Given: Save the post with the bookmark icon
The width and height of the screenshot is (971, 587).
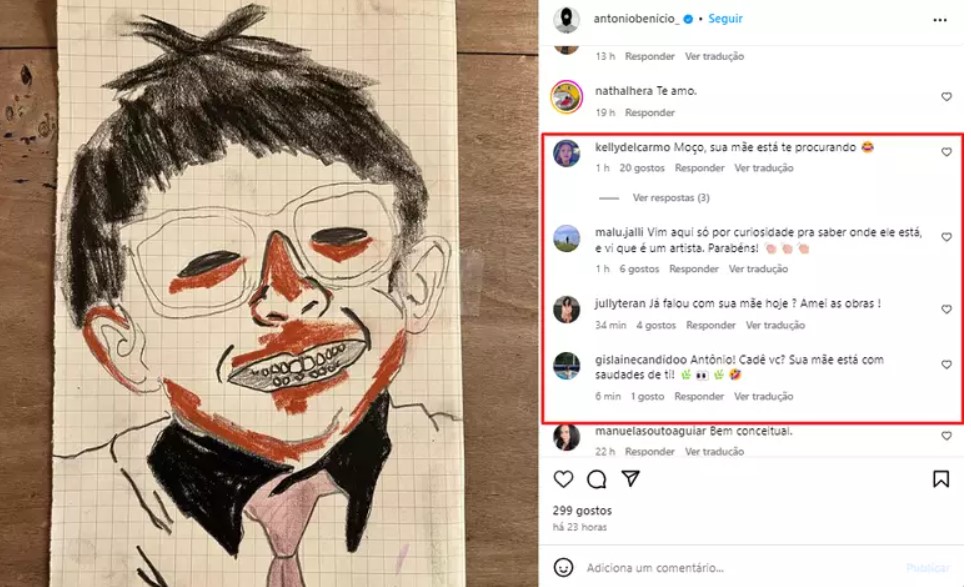Looking at the screenshot, I should click(941, 480).
